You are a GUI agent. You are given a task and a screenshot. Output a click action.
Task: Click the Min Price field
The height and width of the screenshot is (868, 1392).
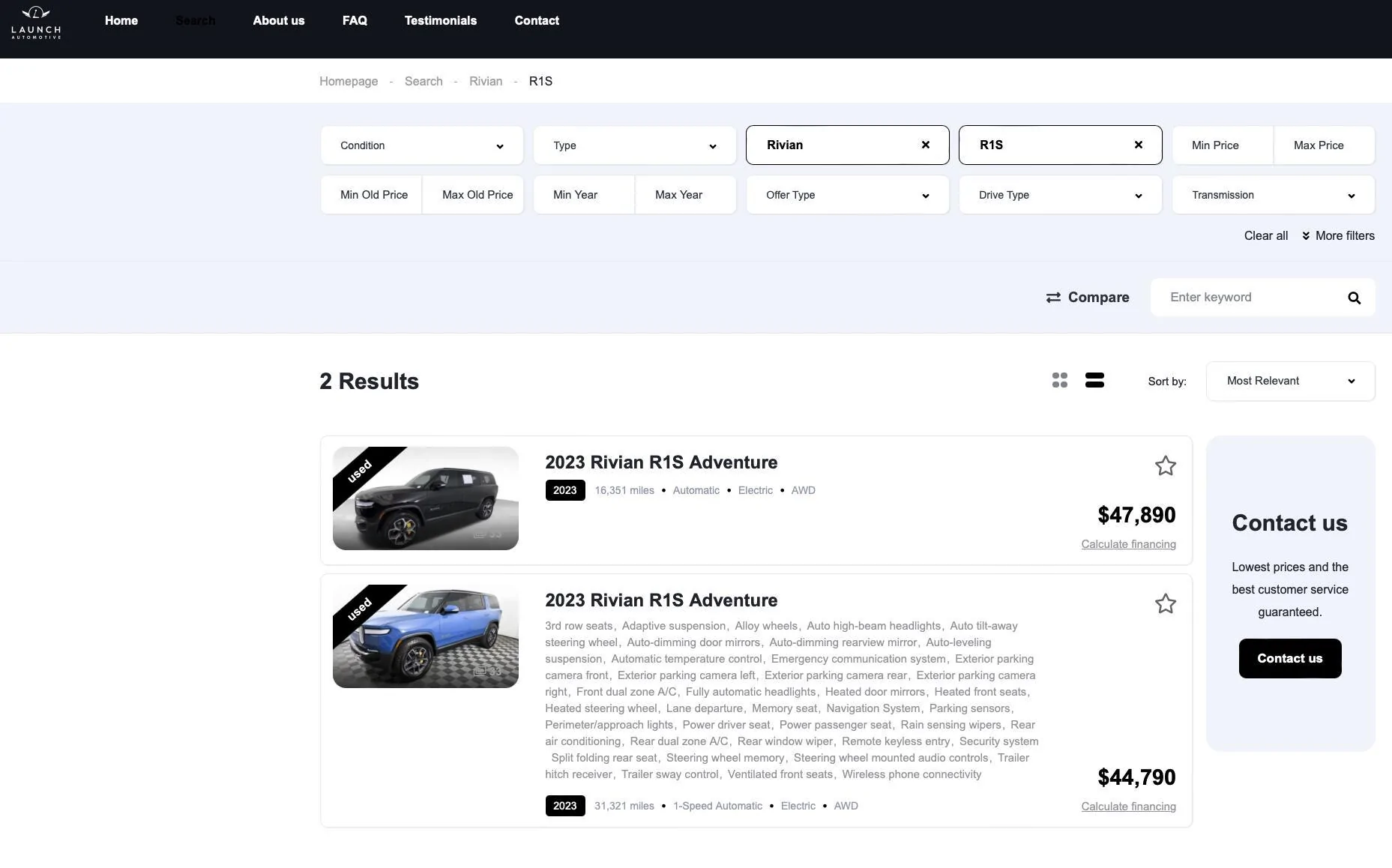coord(1223,145)
